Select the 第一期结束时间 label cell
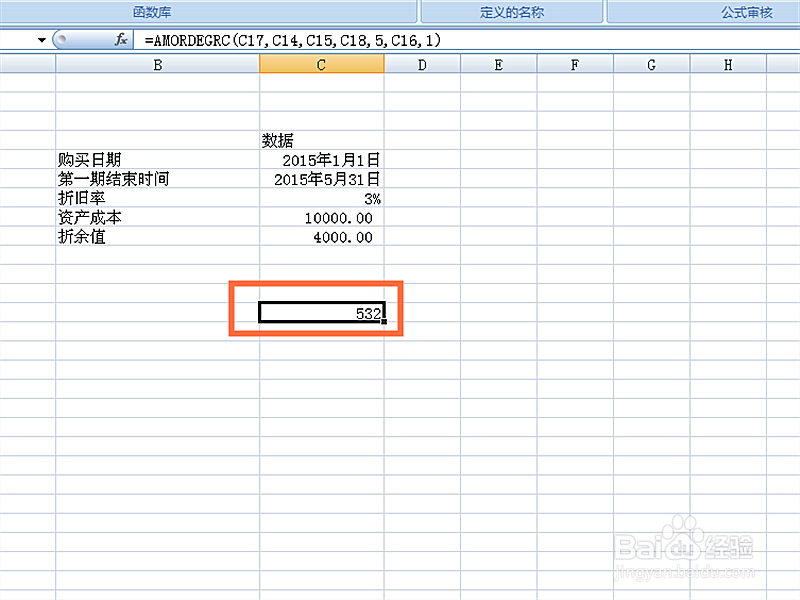 point(158,179)
